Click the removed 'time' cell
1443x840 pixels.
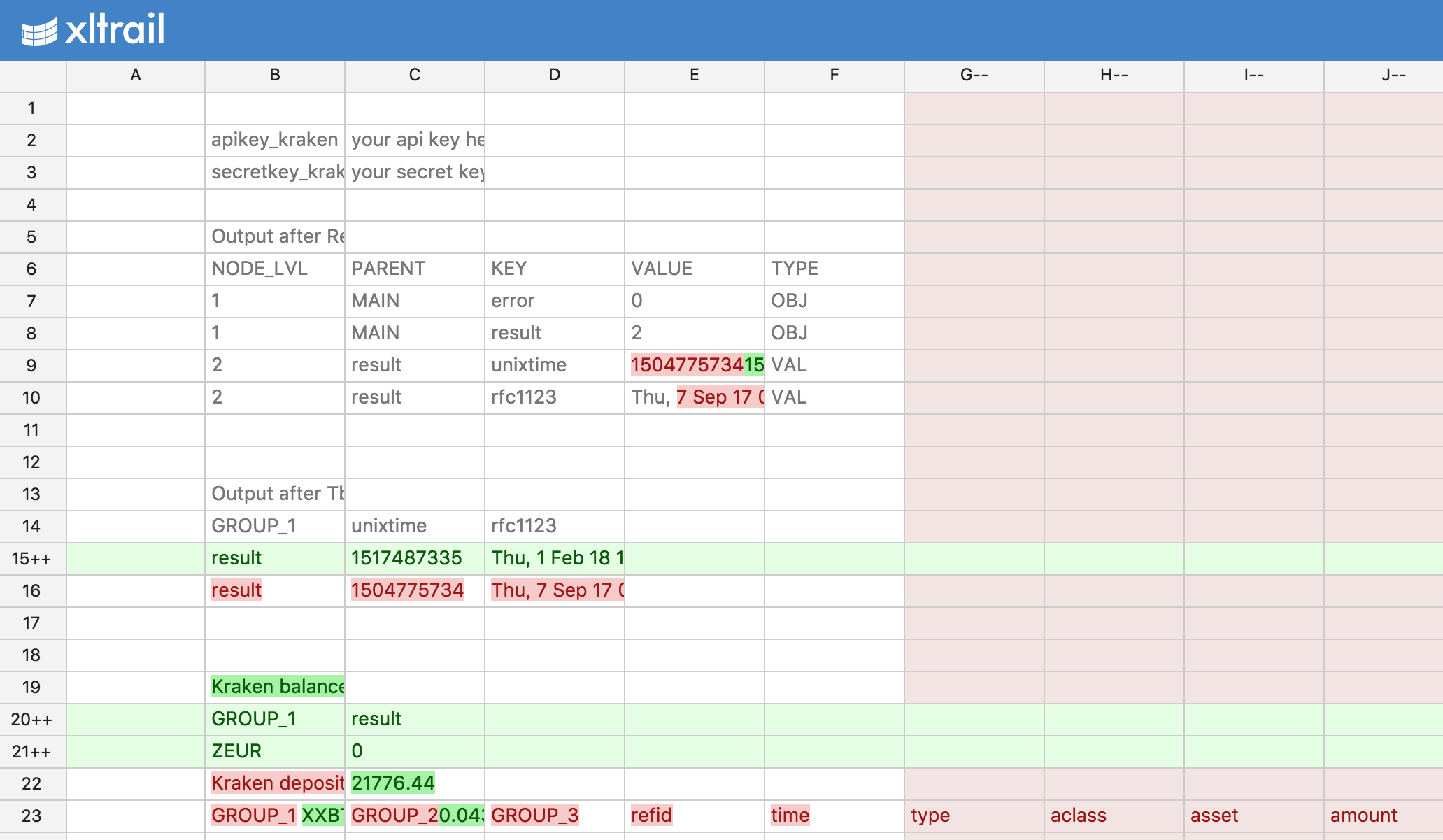(834, 816)
